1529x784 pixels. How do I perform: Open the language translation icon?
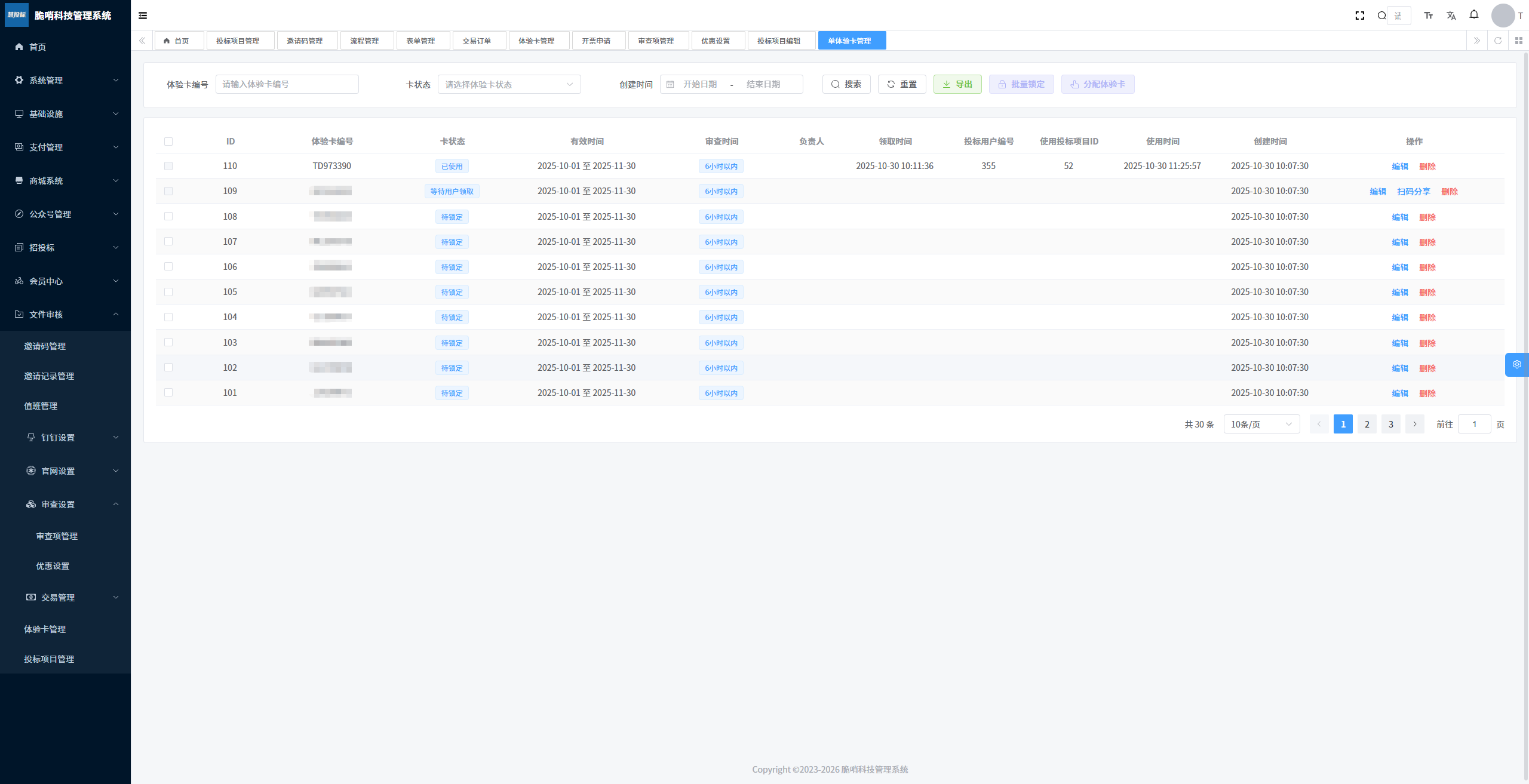[x=1451, y=16]
